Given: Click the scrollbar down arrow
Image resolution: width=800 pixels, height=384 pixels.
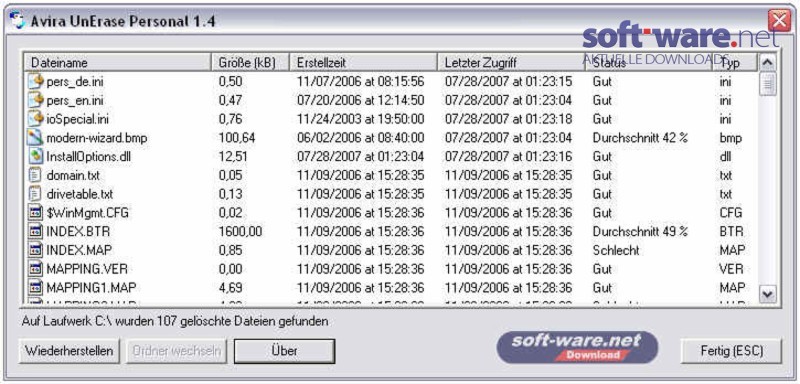Looking at the screenshot, I should click(767, 294).
